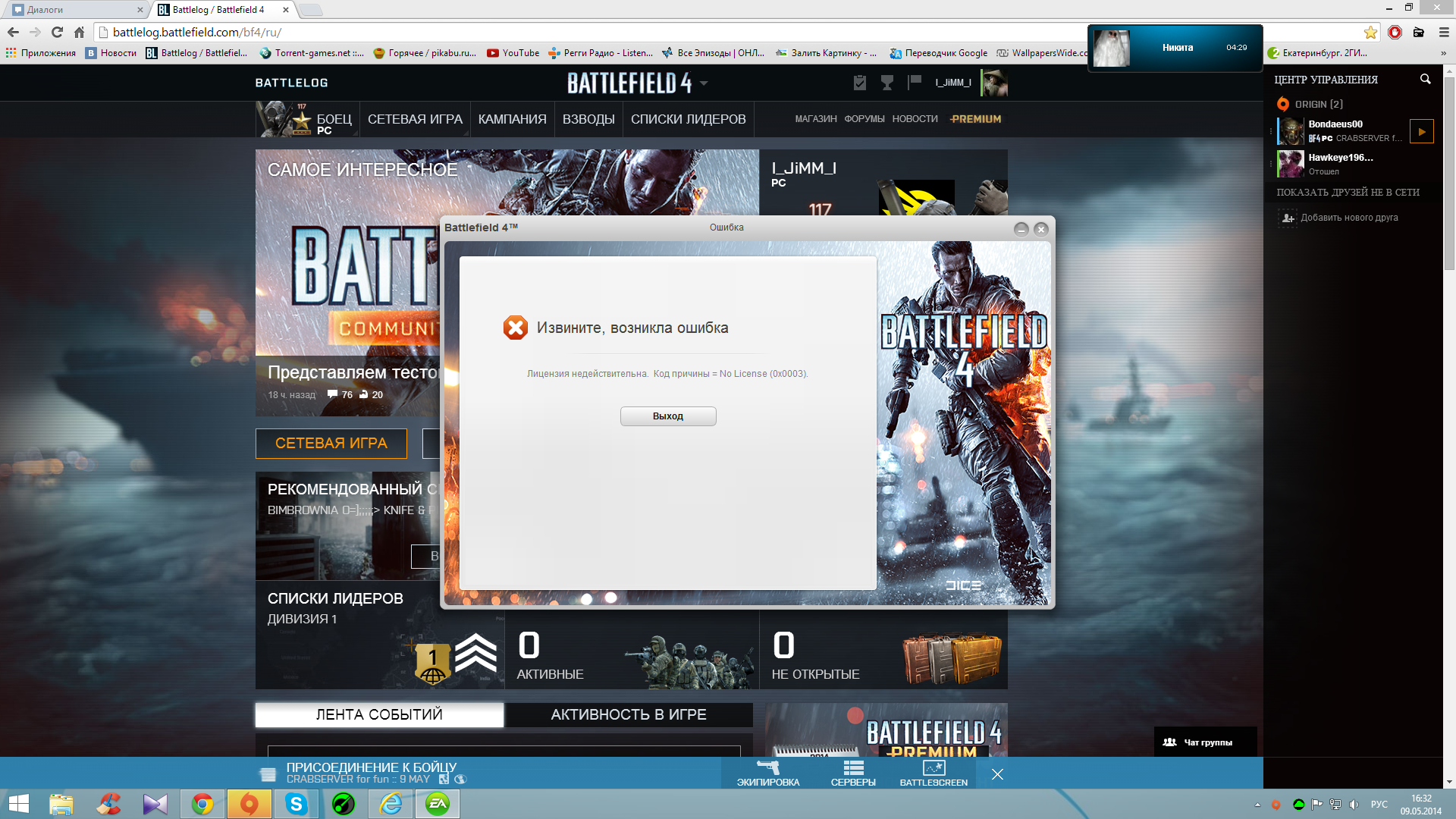Open the Чат группы group chat
The image size is (1456, 819).
click(1205, 742)
